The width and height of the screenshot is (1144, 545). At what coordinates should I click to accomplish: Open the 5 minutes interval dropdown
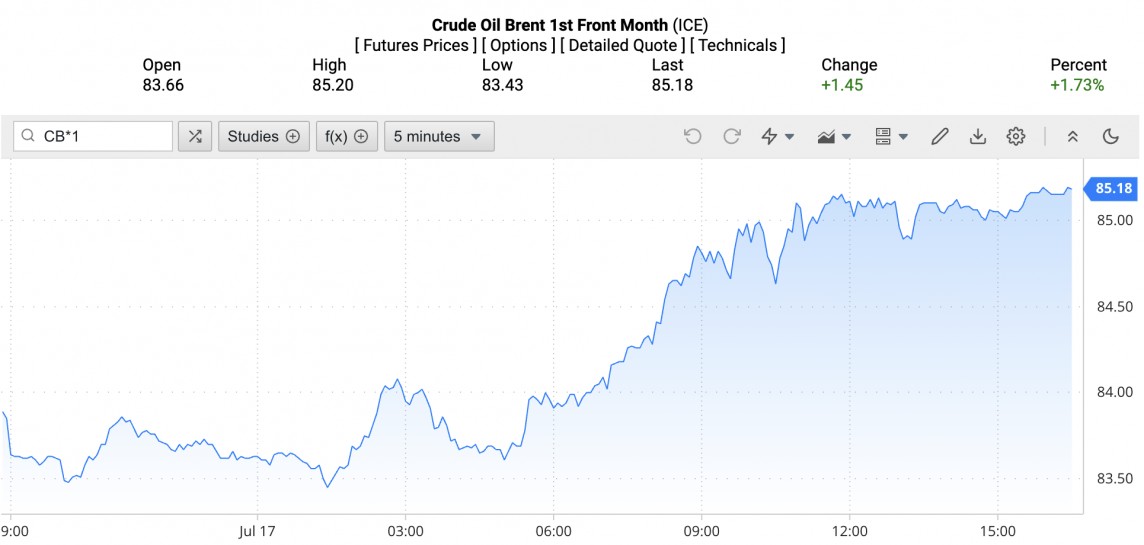pyautogui.click(x=438, y=136)
